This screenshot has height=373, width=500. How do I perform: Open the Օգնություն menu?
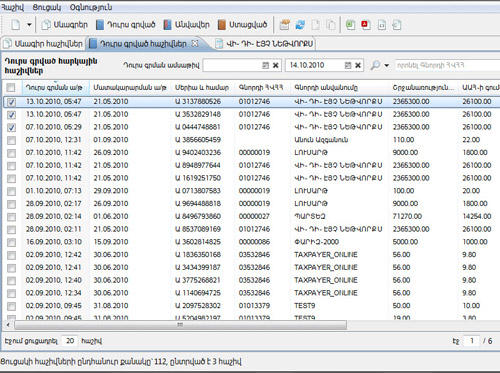pos(91,7)
